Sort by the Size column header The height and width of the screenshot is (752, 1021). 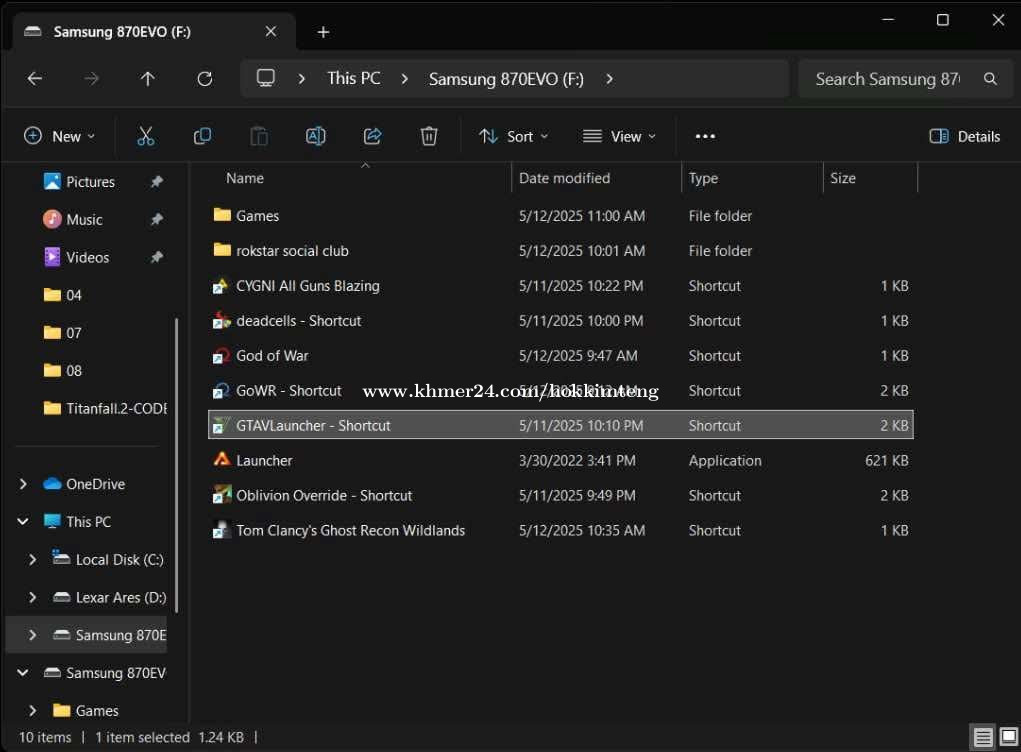(x=843, y=178)
